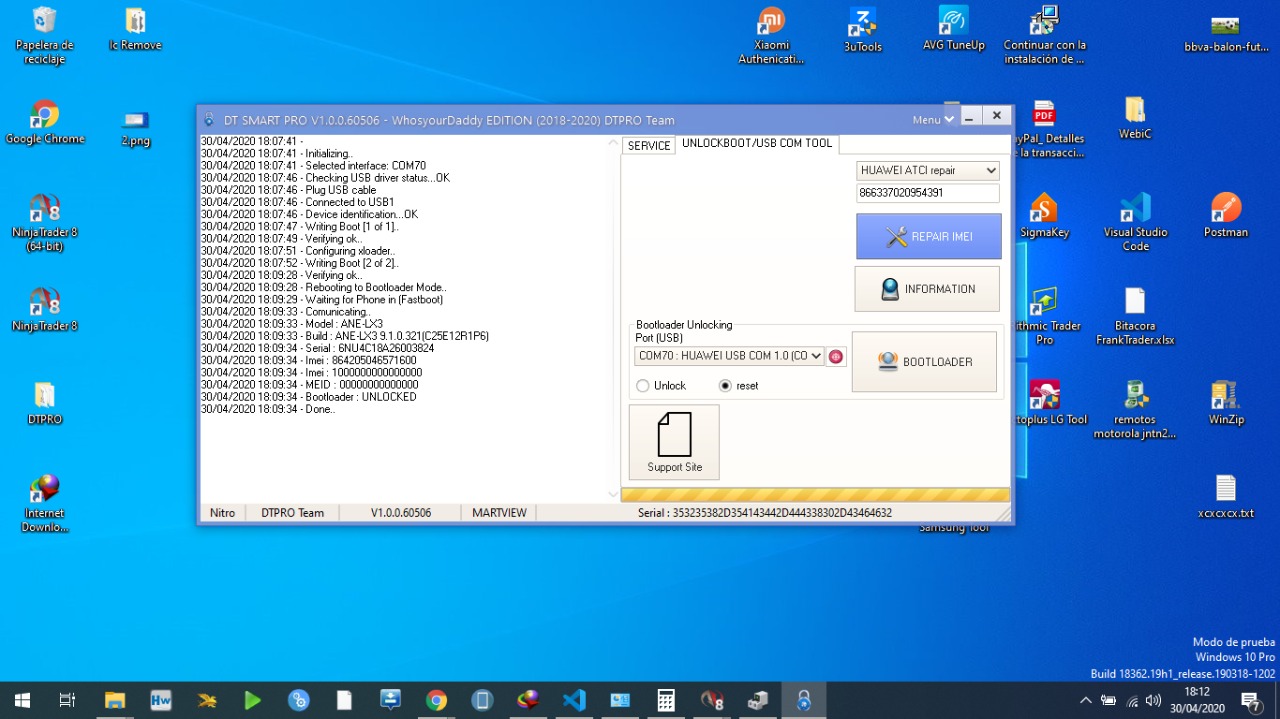
Task: Open the Menu dropdown in title bar
Action: (933, 120)
